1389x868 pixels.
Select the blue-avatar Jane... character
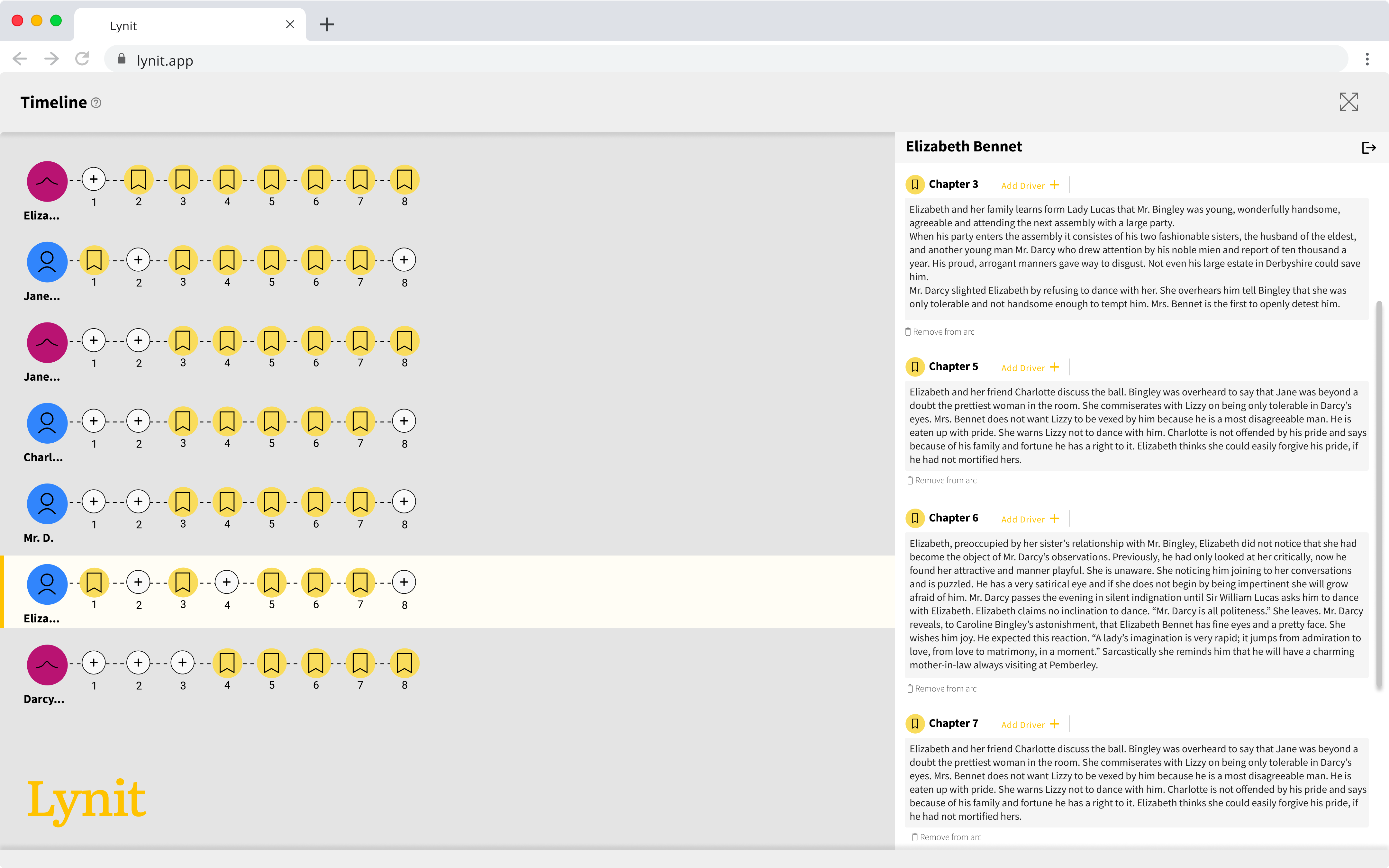47,262
